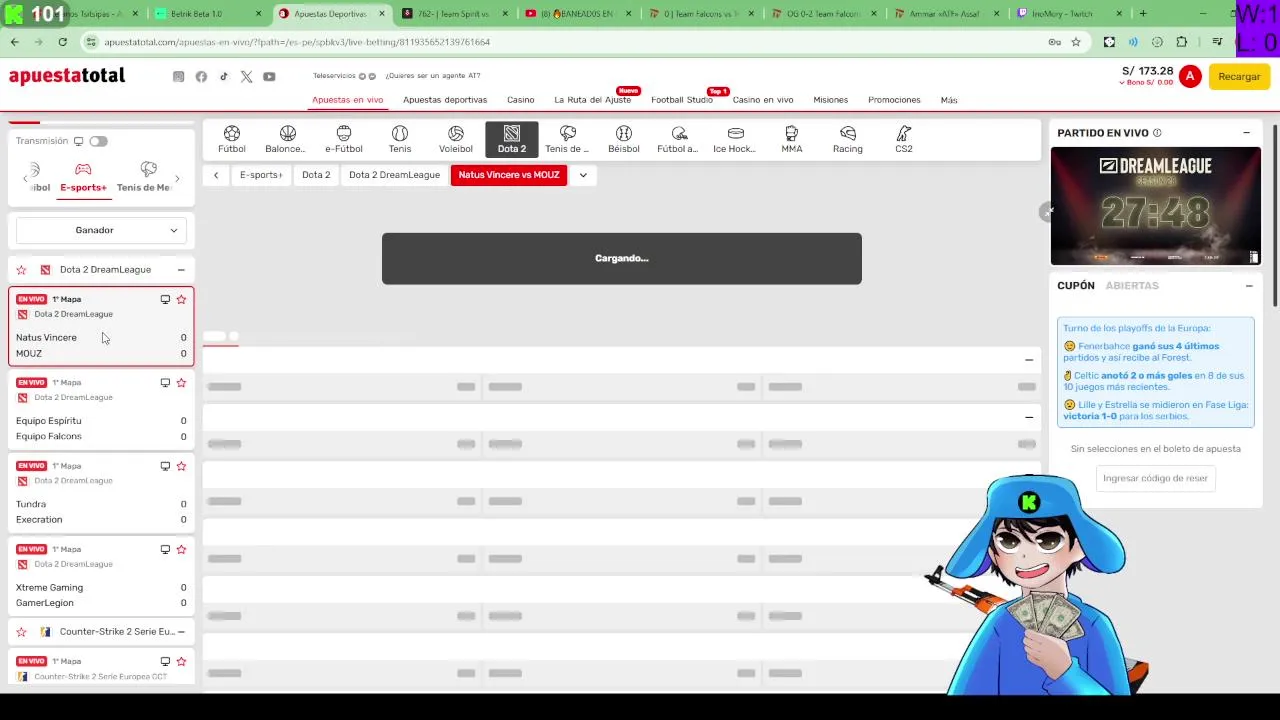This screenshot has width=1280, height=720.
Task: Switch to ABIERTAS coupon tab
Action: 1132,286
